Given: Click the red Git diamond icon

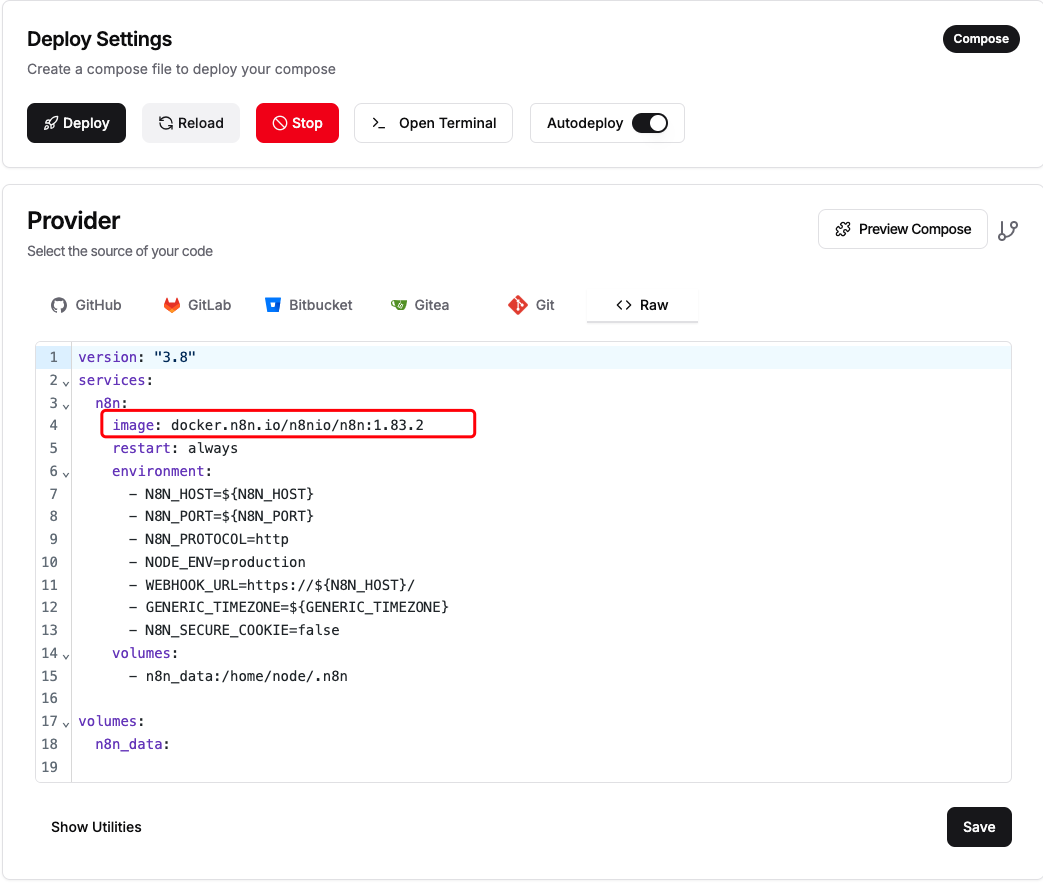Looking at the screenshot, I should (x=517, y=305).
